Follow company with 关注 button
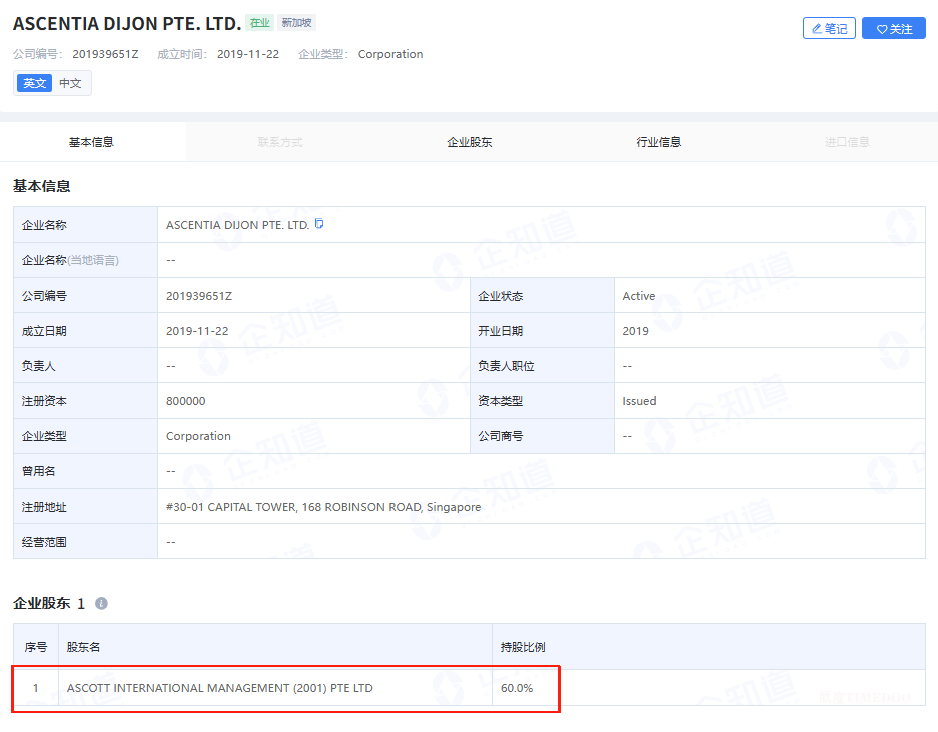Screen dimensions: 938x732 (894, 29)
